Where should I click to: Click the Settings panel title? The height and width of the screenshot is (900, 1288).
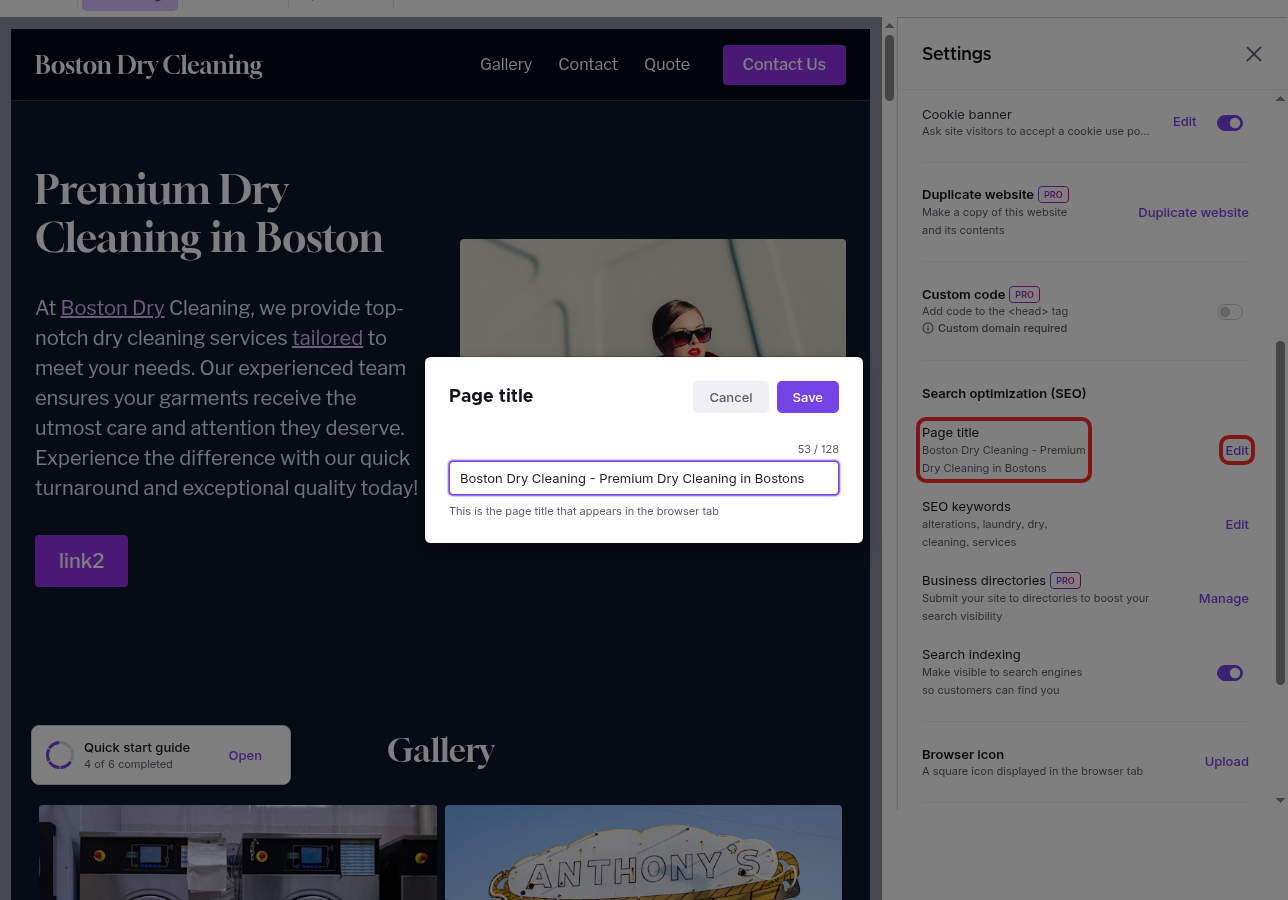click(x=957, y=54)
